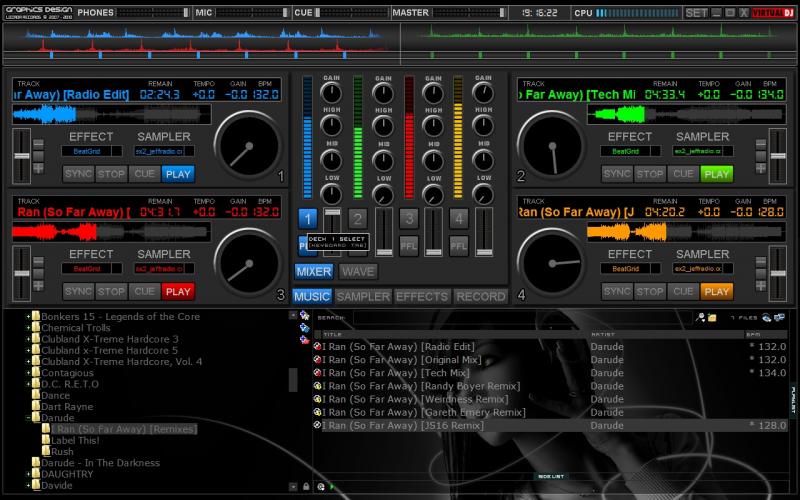This screenshot has width=800, height=500.
Task: Select mixer deck button 4
Action: click(x=459, y=219)
